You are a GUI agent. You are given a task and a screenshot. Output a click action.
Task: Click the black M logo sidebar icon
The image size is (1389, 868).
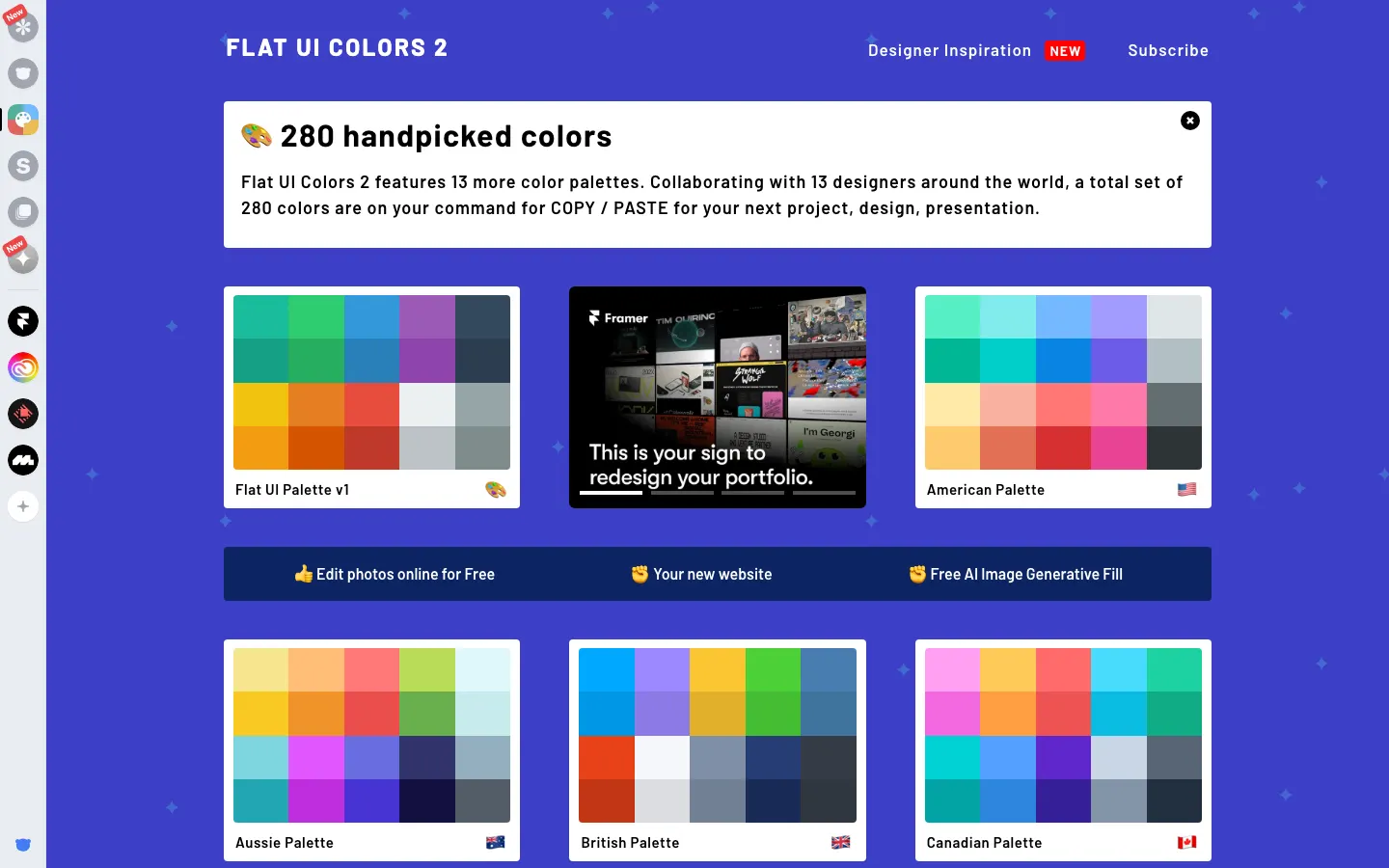[x=23, y=460]
